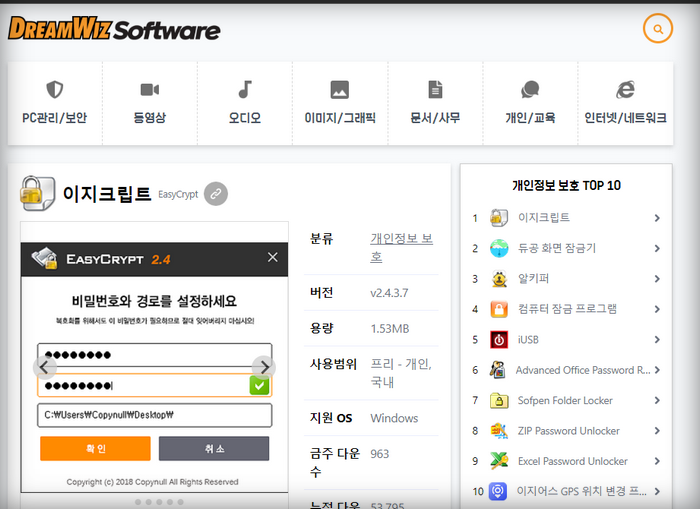Click the orange 확인 button

point(95,448)
